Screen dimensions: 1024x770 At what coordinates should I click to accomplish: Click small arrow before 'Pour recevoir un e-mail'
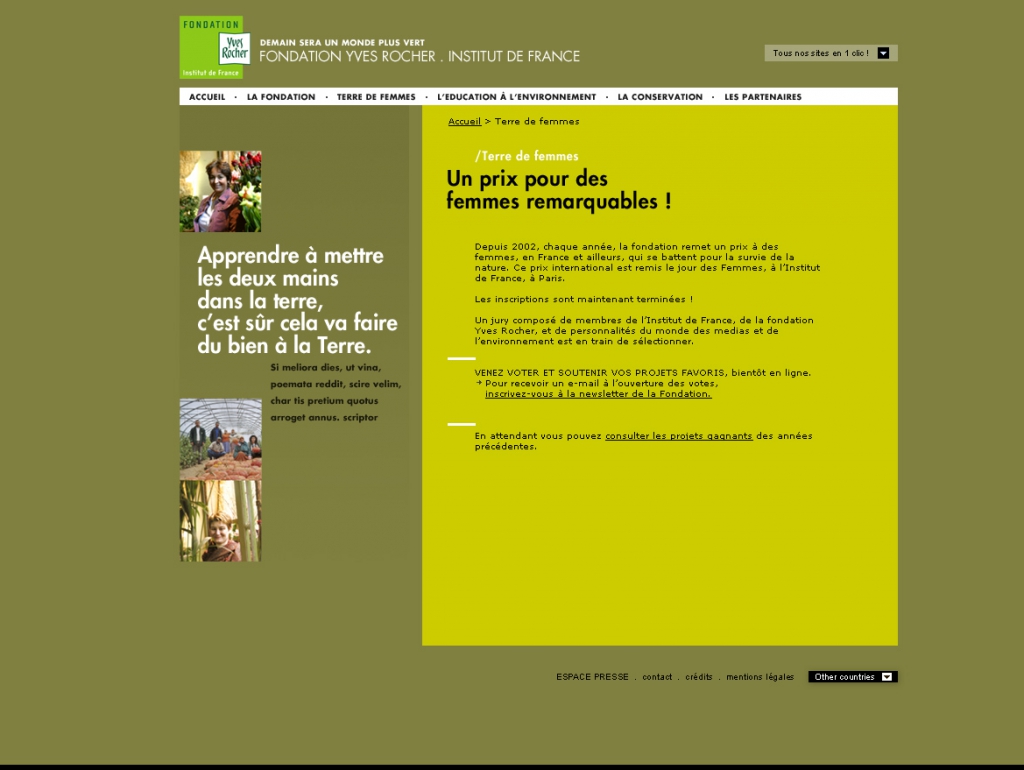(479, 383)
